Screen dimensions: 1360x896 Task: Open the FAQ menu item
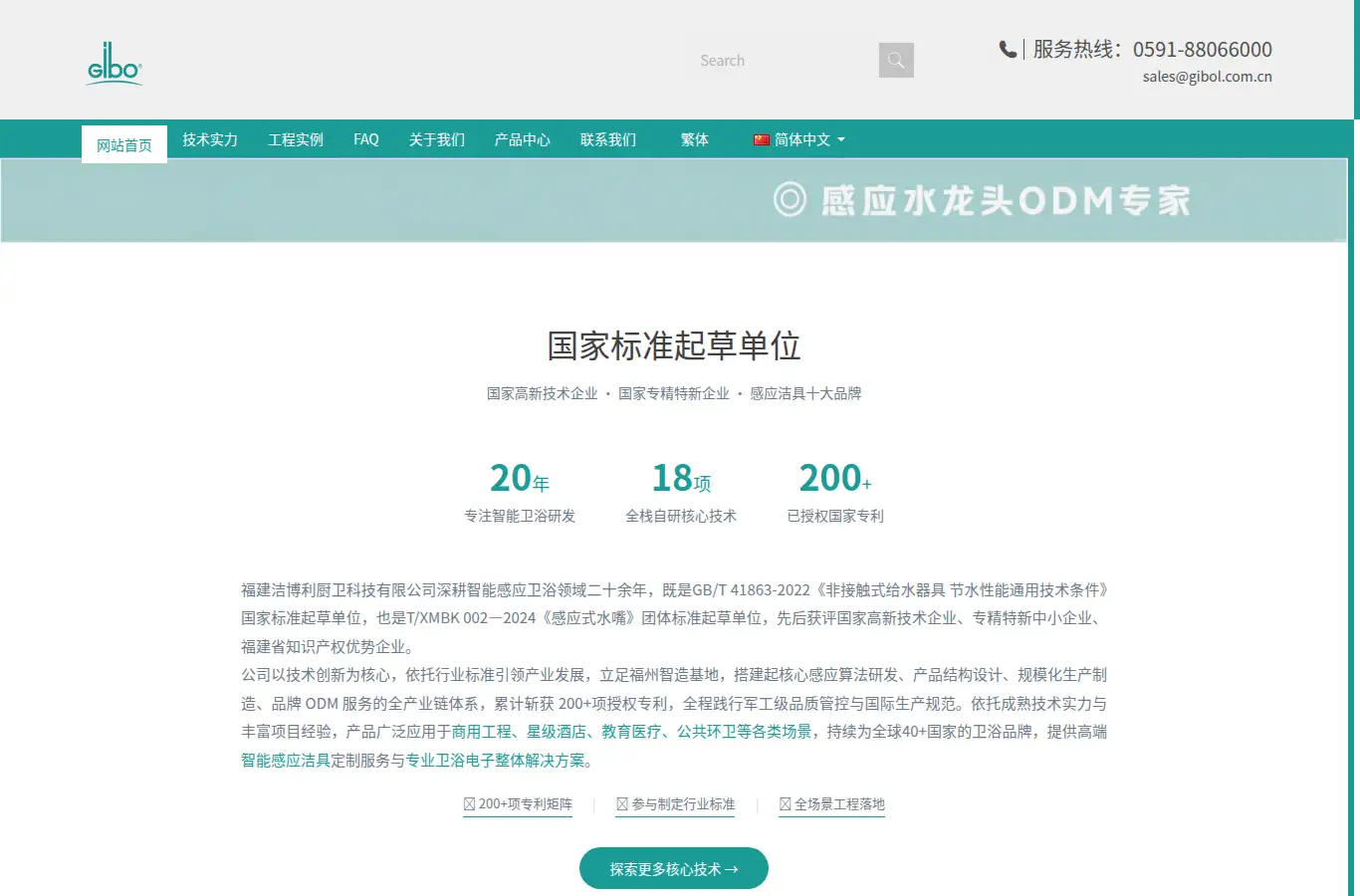366,139
